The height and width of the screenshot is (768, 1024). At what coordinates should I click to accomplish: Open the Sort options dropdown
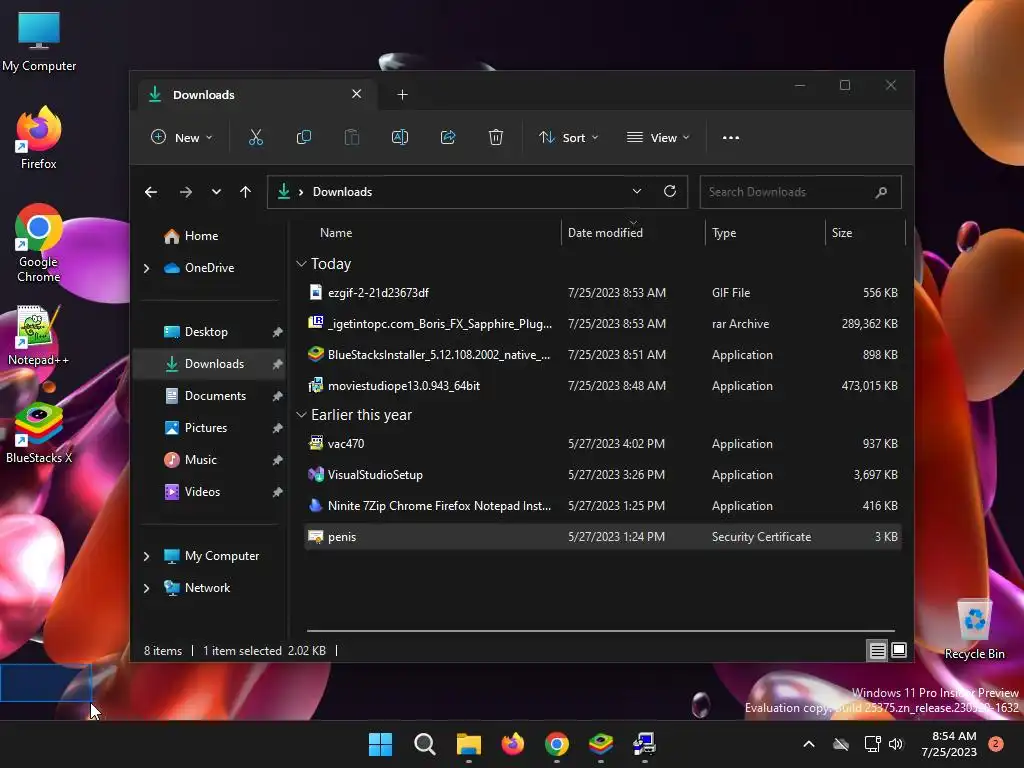pyautogui.click(x=568, y=138)
